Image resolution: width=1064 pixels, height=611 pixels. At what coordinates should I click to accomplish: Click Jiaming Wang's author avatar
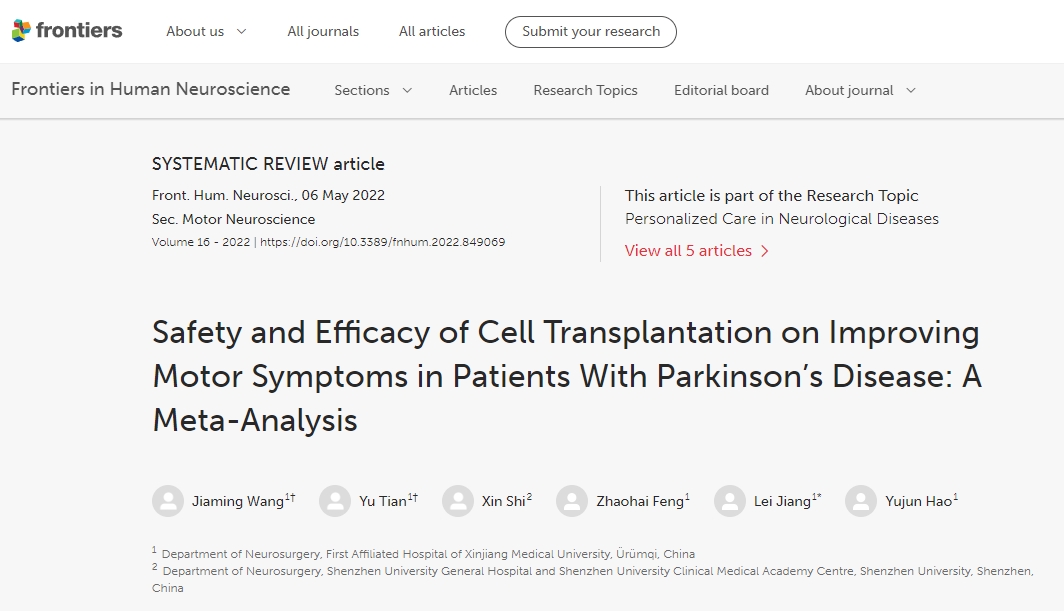168,501
